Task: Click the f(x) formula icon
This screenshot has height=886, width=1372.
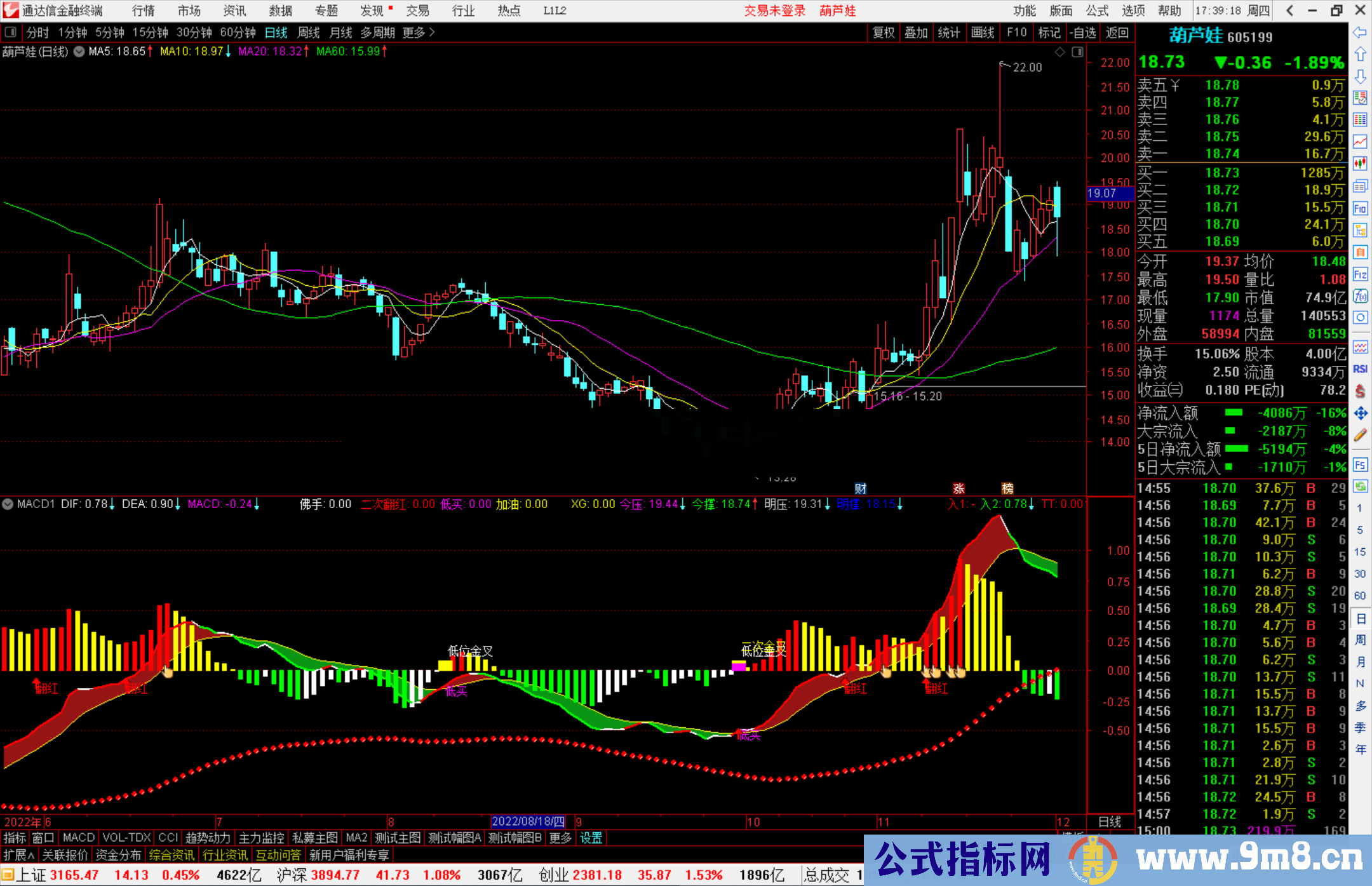Action: point(1360,296)
